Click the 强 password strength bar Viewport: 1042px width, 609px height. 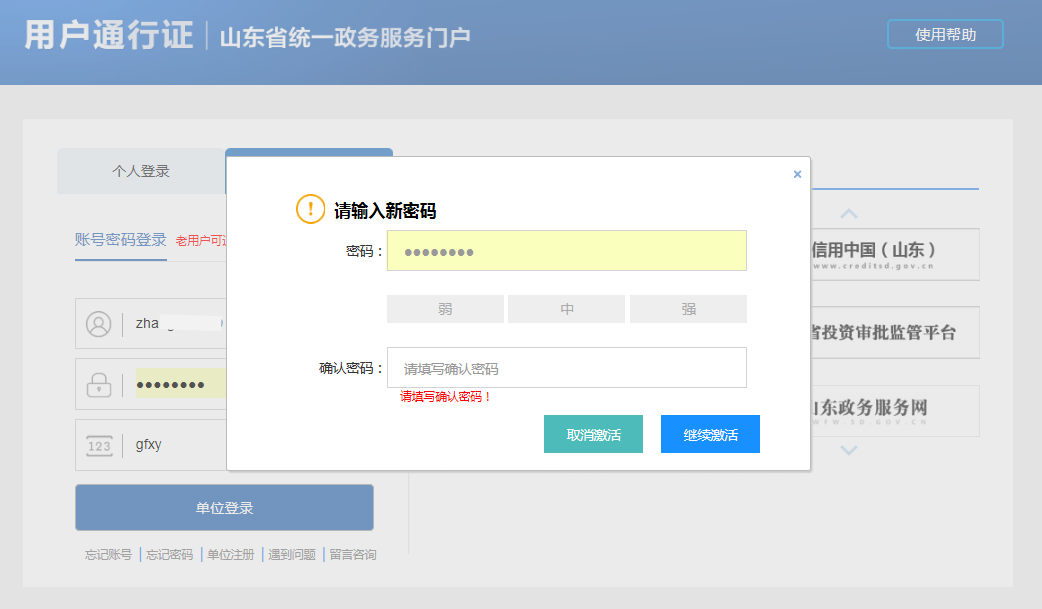tap(688, 309)
